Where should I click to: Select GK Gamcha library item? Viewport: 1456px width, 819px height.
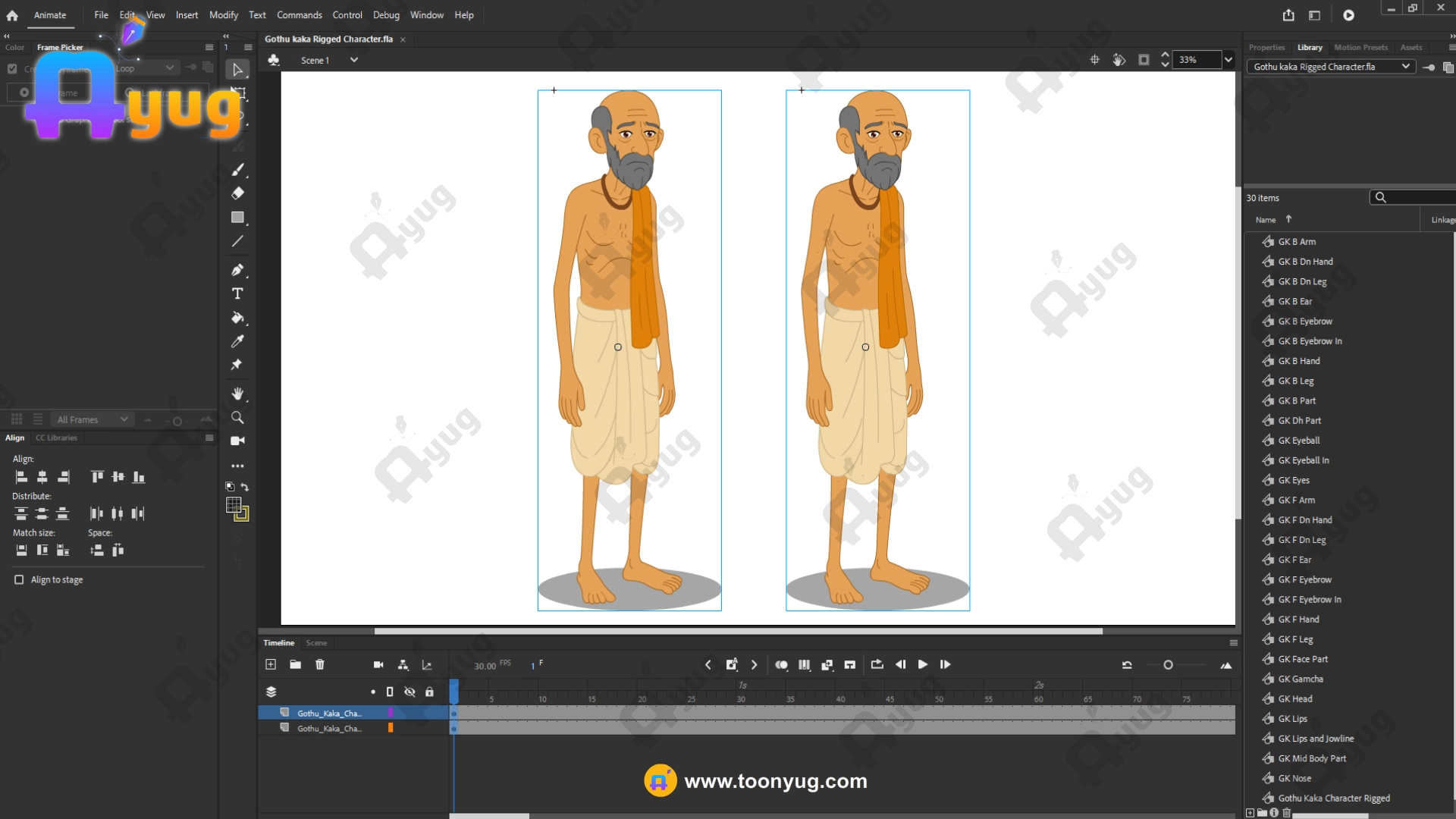pyautogui.click(x=1300, y=679)
